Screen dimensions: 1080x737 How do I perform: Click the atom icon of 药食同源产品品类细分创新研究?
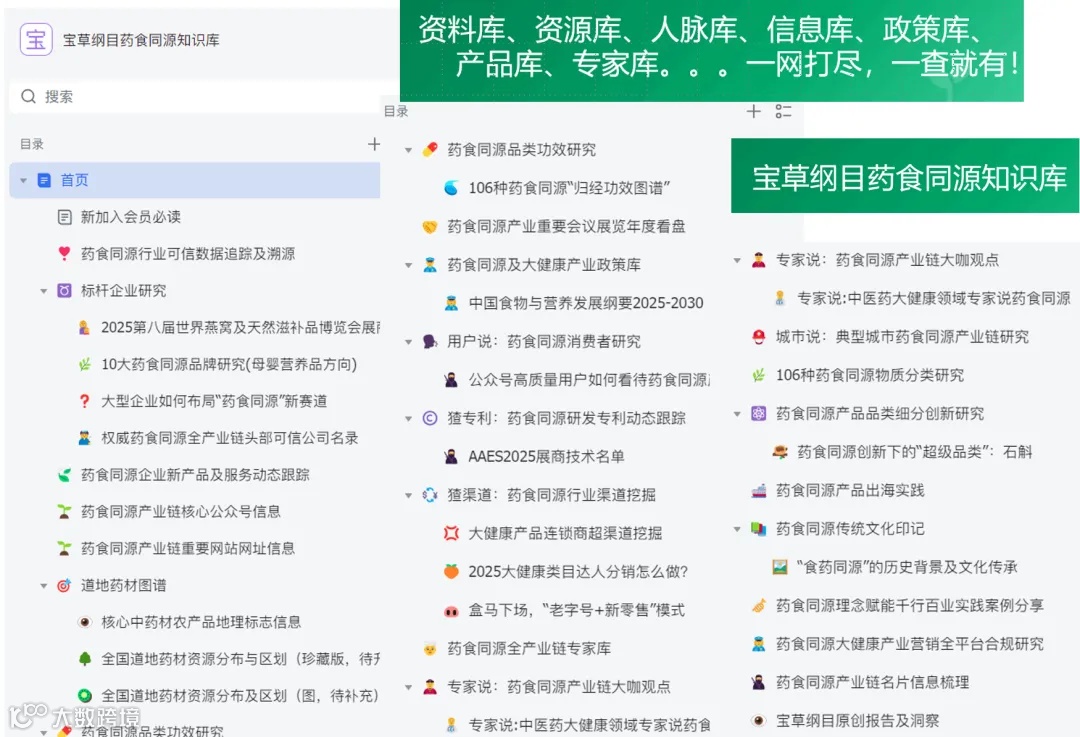[x=758, y=413]
